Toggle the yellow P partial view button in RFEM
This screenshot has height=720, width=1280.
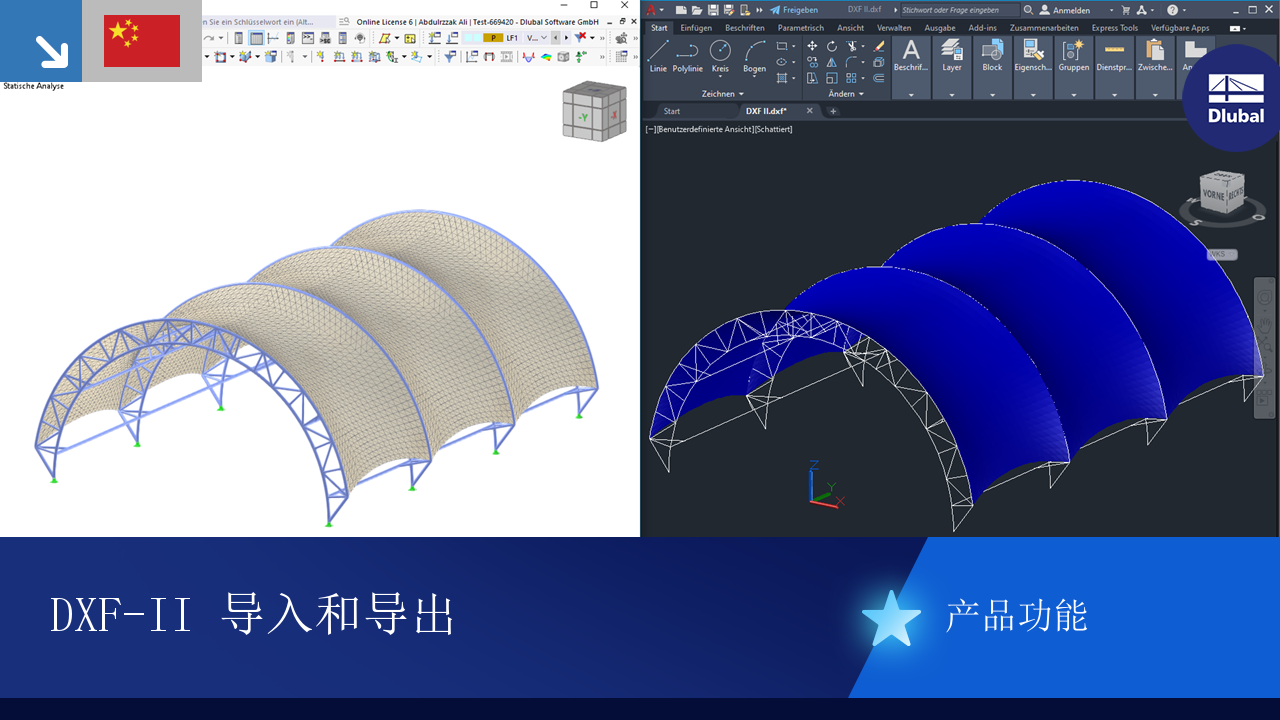[x=494, y=37]
